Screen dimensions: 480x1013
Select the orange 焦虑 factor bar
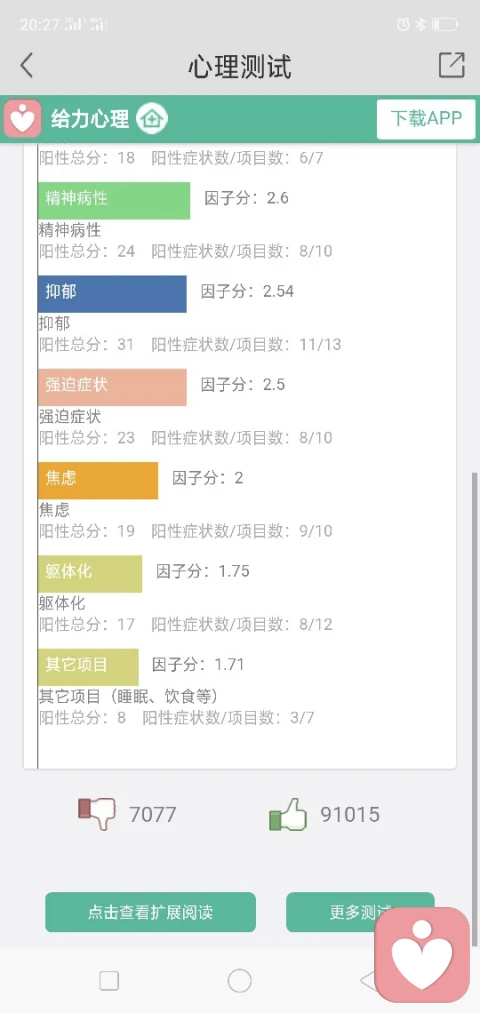click(x=98, y=480)
